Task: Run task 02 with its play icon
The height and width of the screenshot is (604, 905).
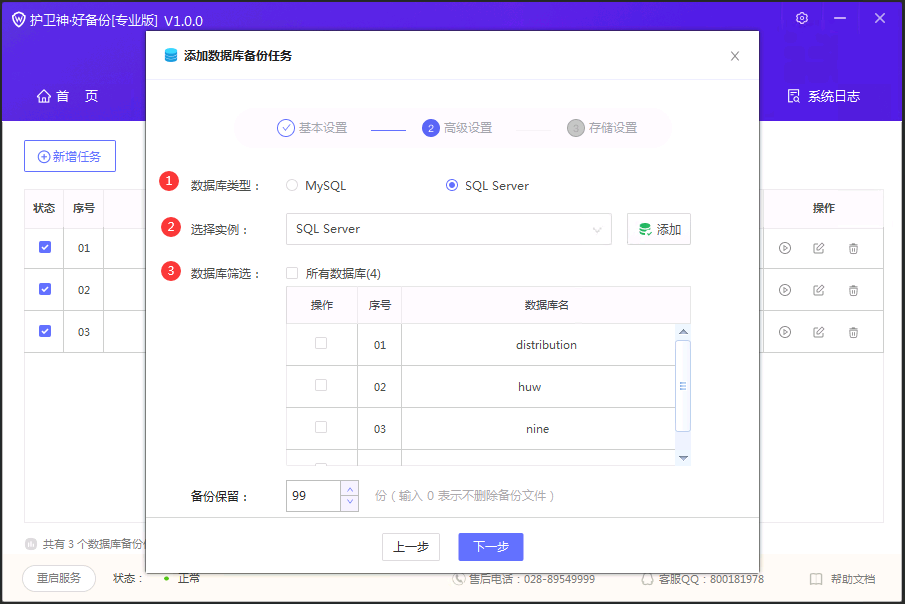Action: (785, 290)
